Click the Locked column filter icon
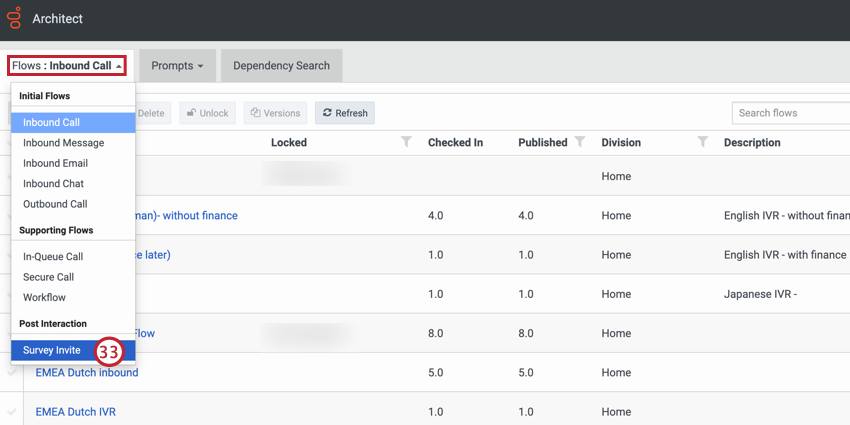The width and height of the screenshot is (850, 425). pyautogui.click(x=406, y=142)
